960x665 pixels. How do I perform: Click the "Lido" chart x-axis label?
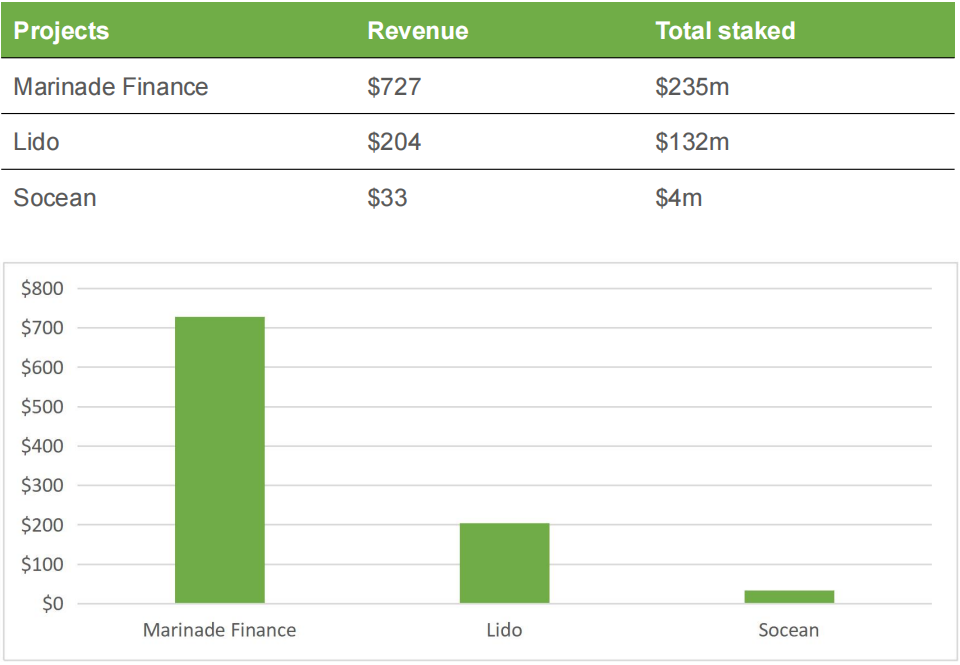tap(504, 630)
